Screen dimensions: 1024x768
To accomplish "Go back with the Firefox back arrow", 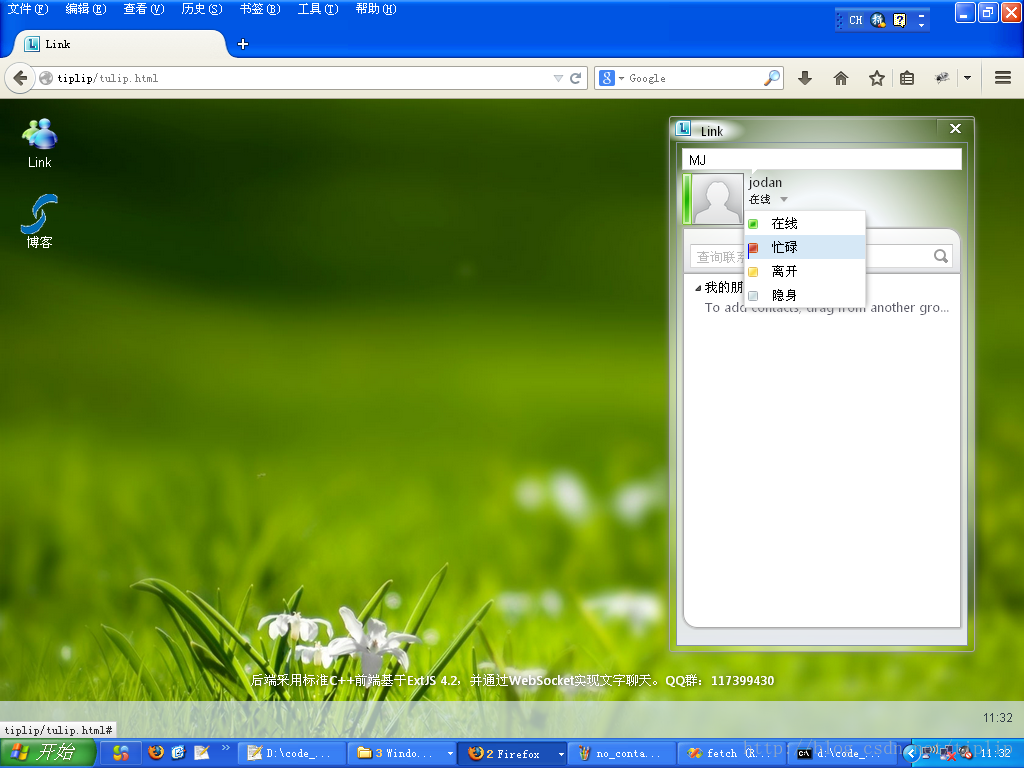I will [x=20, y=78].
